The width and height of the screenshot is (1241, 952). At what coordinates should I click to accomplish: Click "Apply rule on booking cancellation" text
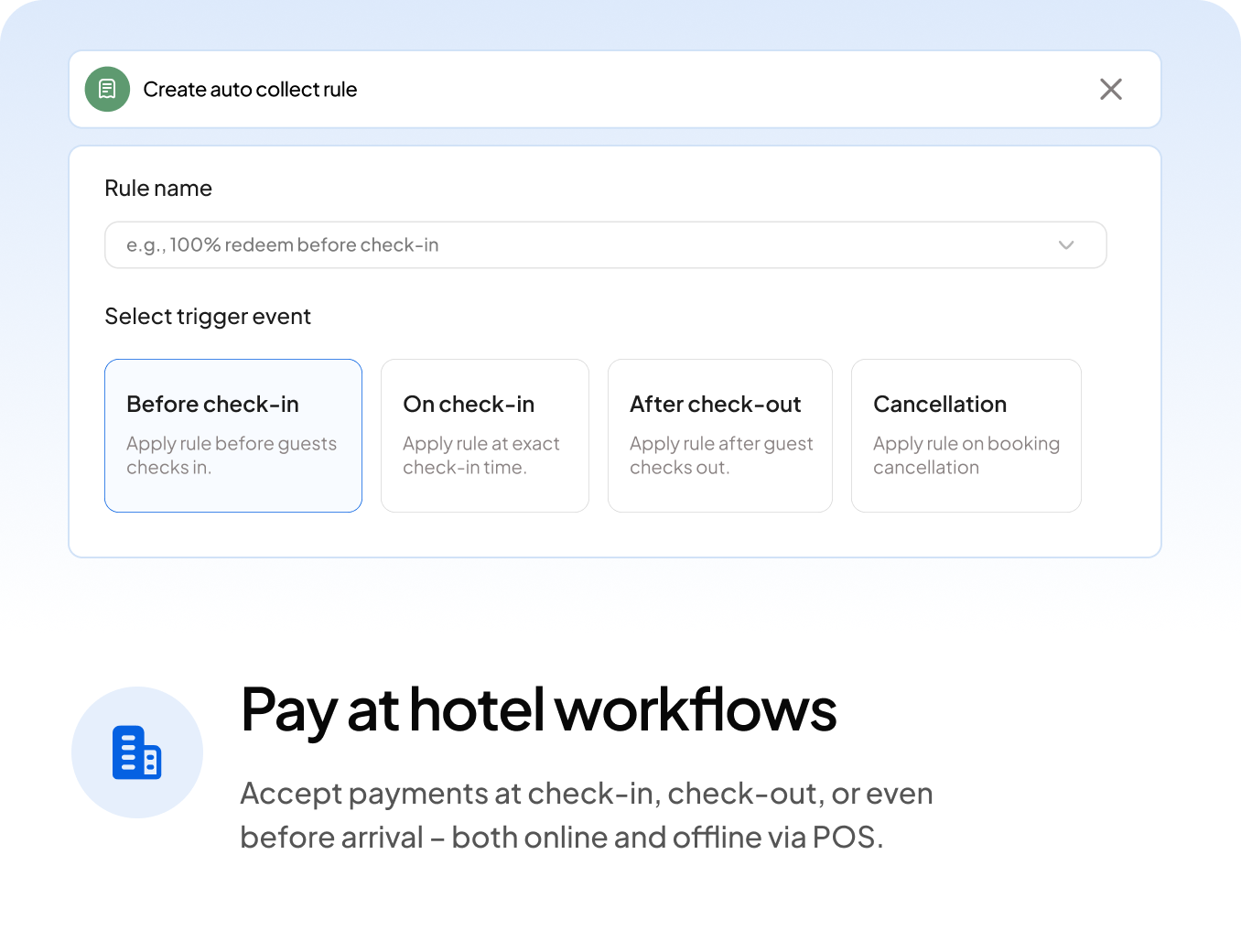[x=966, y=455]
